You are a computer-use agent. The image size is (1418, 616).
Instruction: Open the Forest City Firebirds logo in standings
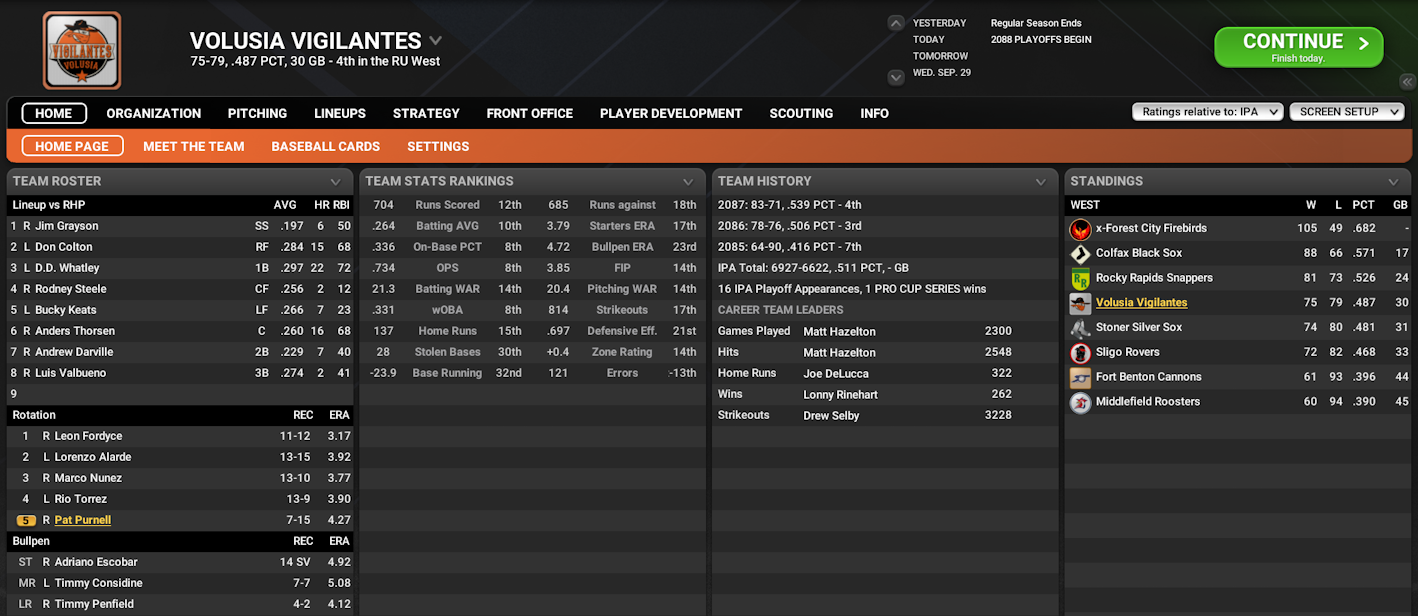[x=1080, y=229]
